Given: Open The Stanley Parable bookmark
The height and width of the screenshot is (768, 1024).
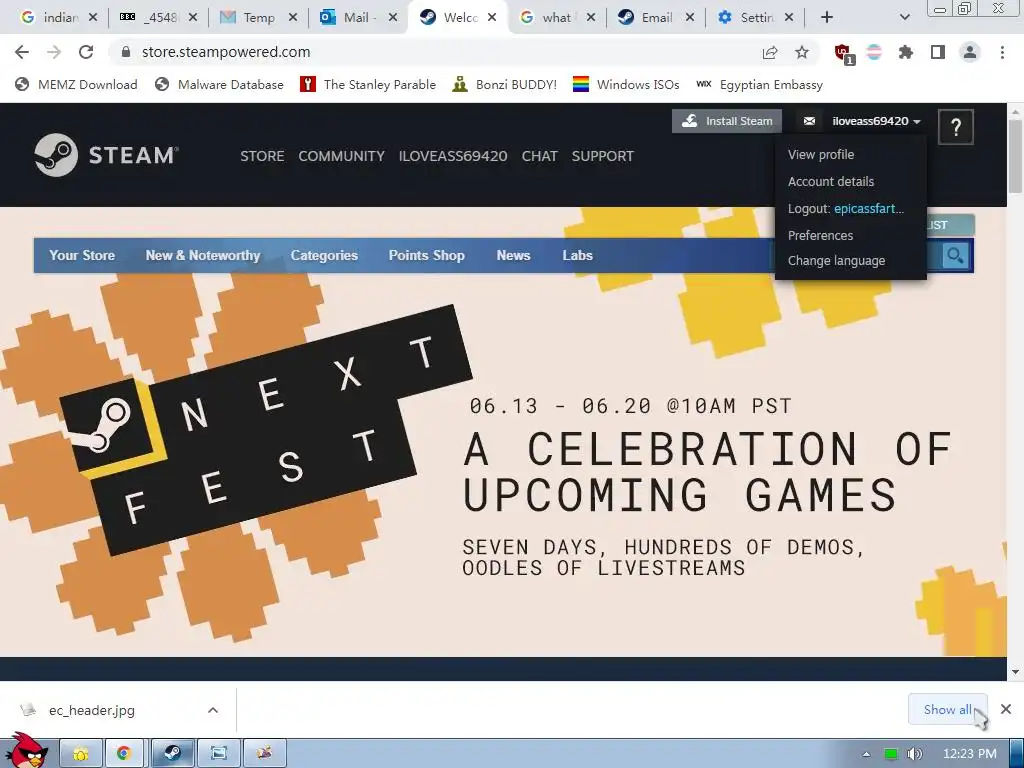Looking at the screenshot, I should coord(368,84).
